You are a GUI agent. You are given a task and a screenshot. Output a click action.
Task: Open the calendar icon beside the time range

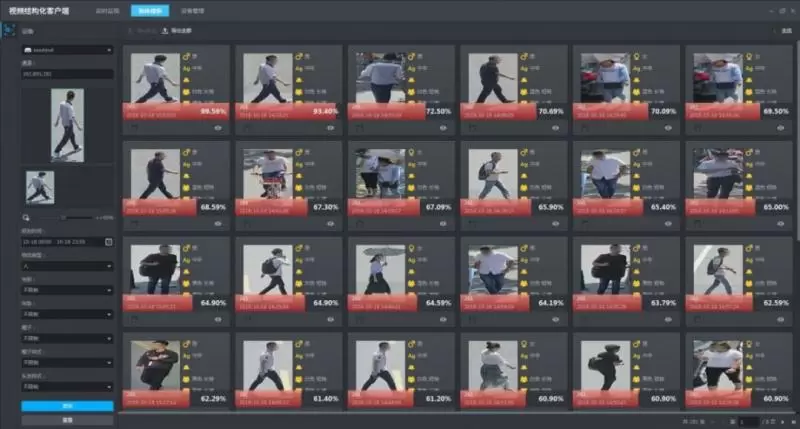pos(108,241)
